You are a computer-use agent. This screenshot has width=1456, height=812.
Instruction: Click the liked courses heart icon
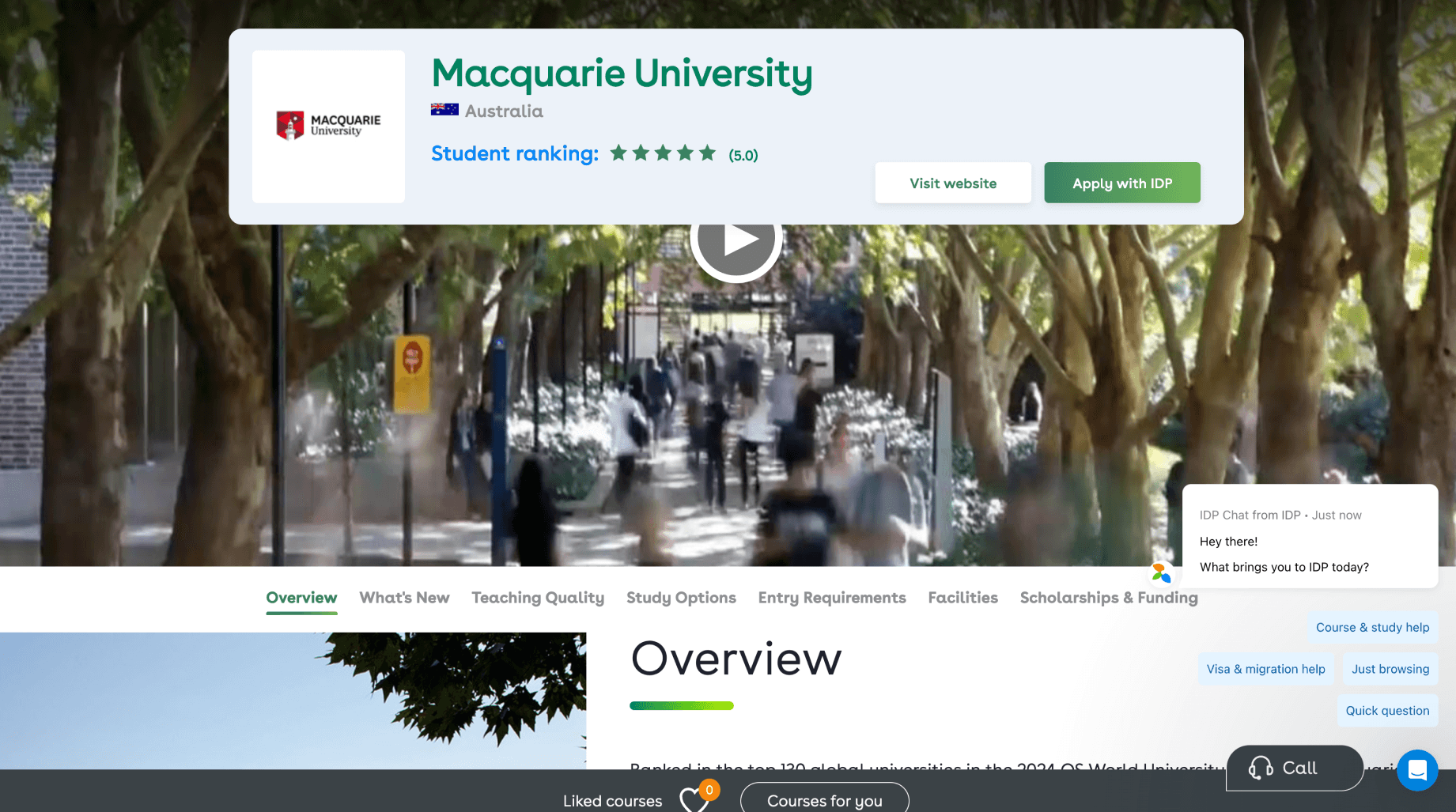(695, 799)
